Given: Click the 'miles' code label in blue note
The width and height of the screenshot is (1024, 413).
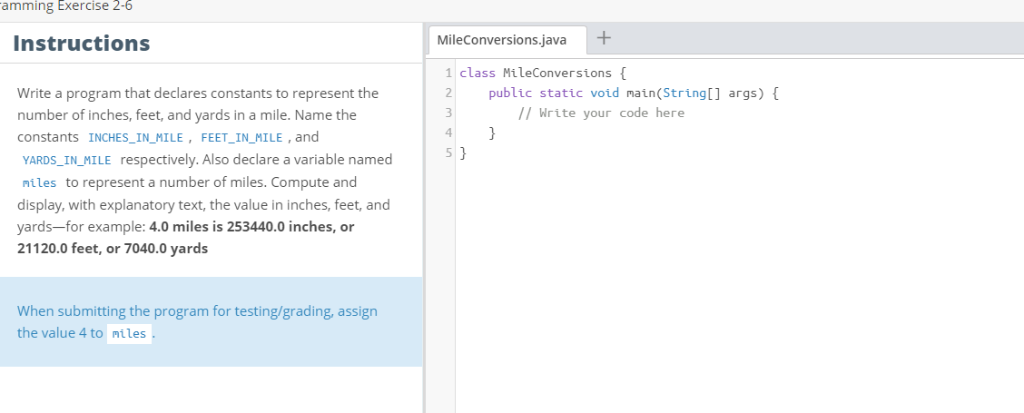Looking at the screenshot, I should pos(129,333).
